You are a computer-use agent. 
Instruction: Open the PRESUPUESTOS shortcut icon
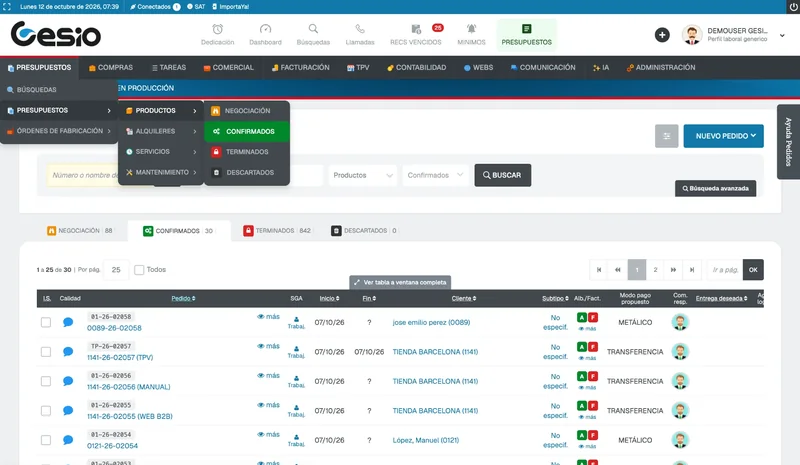tap(527, 29)
